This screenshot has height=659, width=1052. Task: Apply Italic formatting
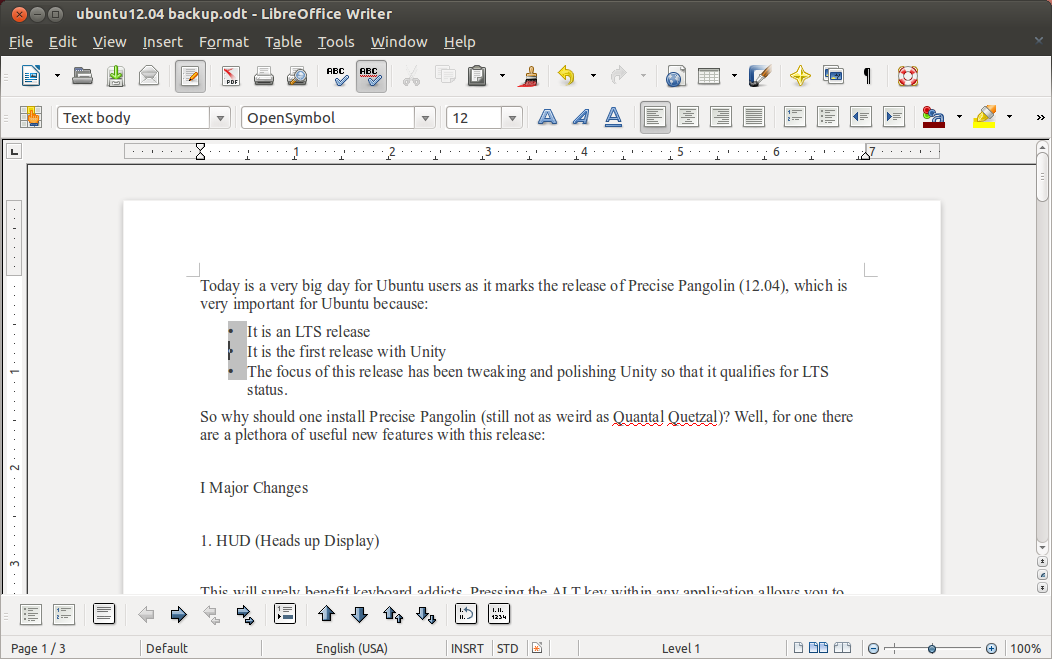[x=580, y=117]
